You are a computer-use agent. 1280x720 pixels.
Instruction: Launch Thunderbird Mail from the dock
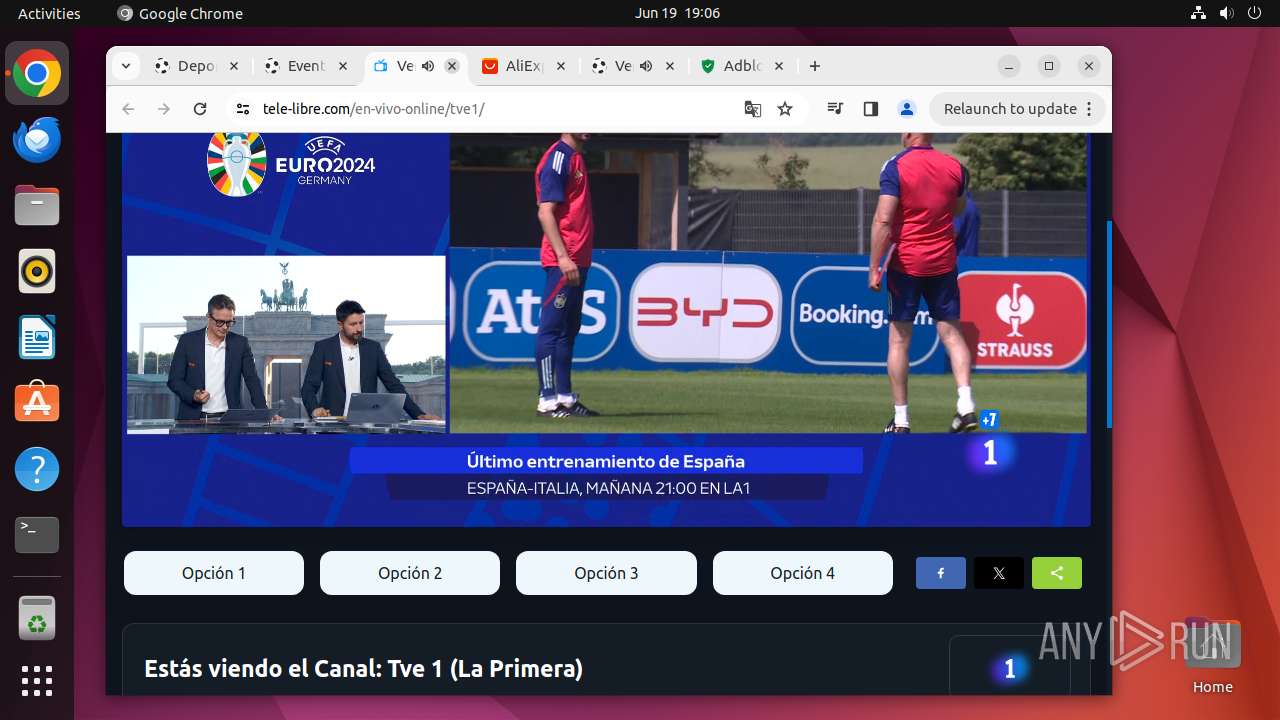[37, 139]
